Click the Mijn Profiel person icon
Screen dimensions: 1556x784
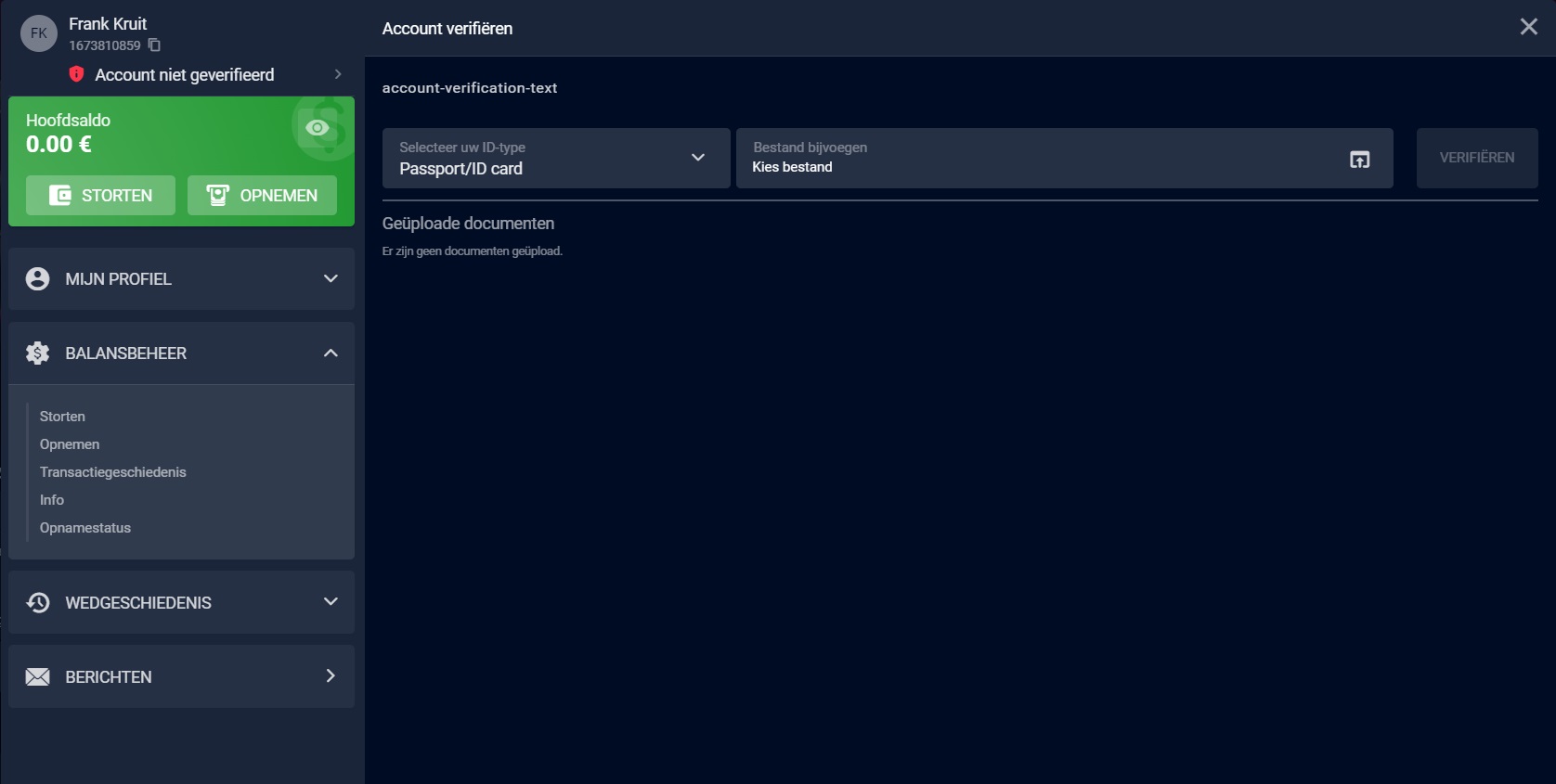38,279
